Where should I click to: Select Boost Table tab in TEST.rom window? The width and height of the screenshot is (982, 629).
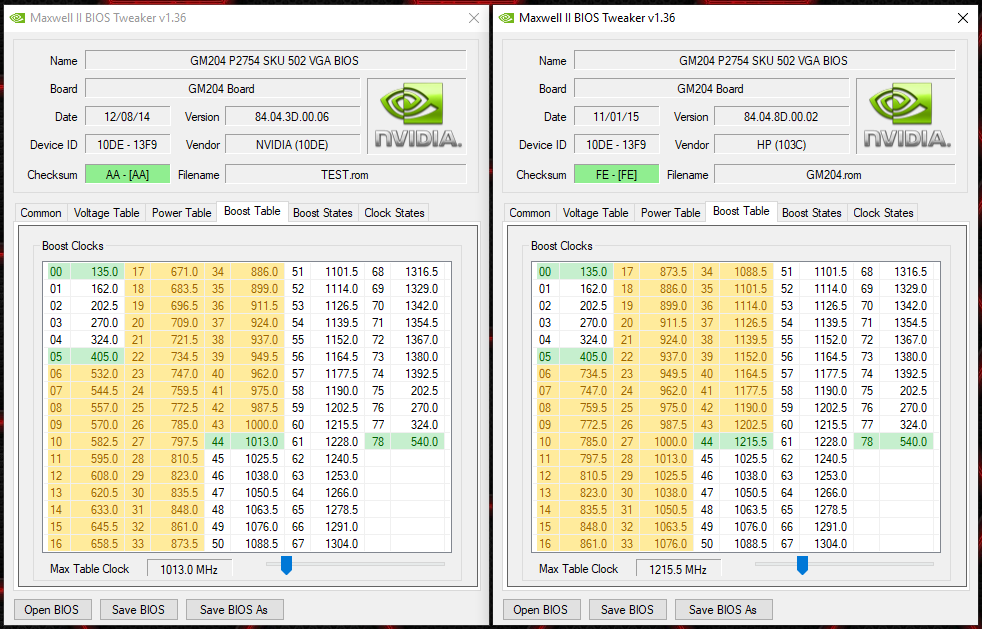click(x=252, y=211)
